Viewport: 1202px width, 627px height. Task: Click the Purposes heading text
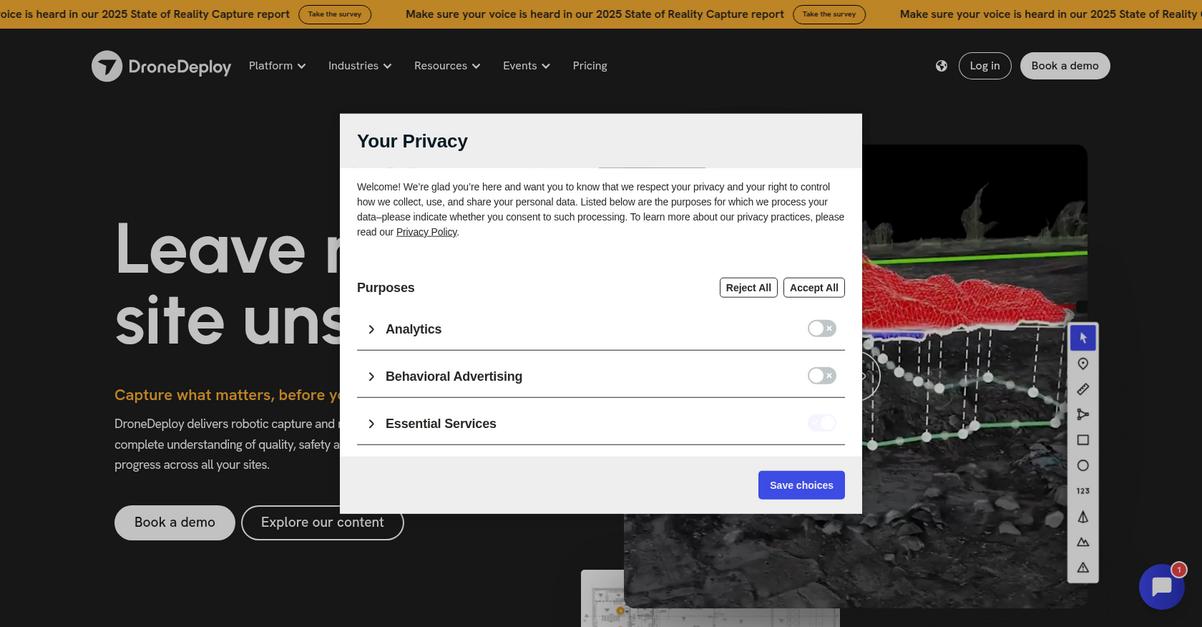[x=386, y=288]
